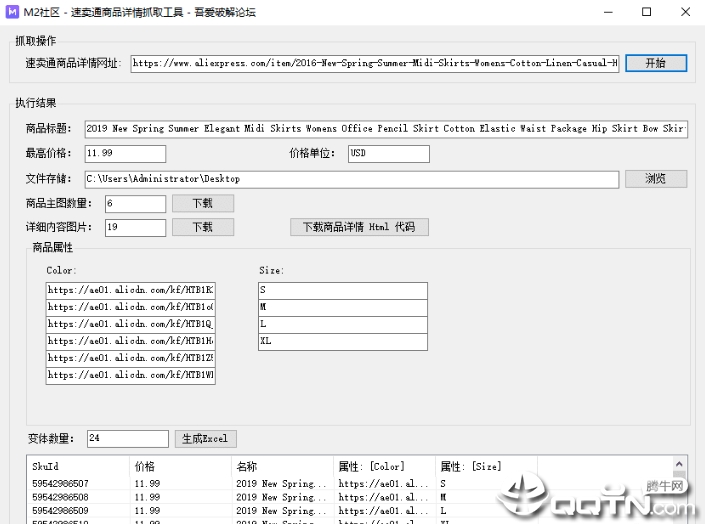The width and height of the screenshot is (705, 524).
Task: Focus the AliExpress product URL field
Action: pos(375,63)
